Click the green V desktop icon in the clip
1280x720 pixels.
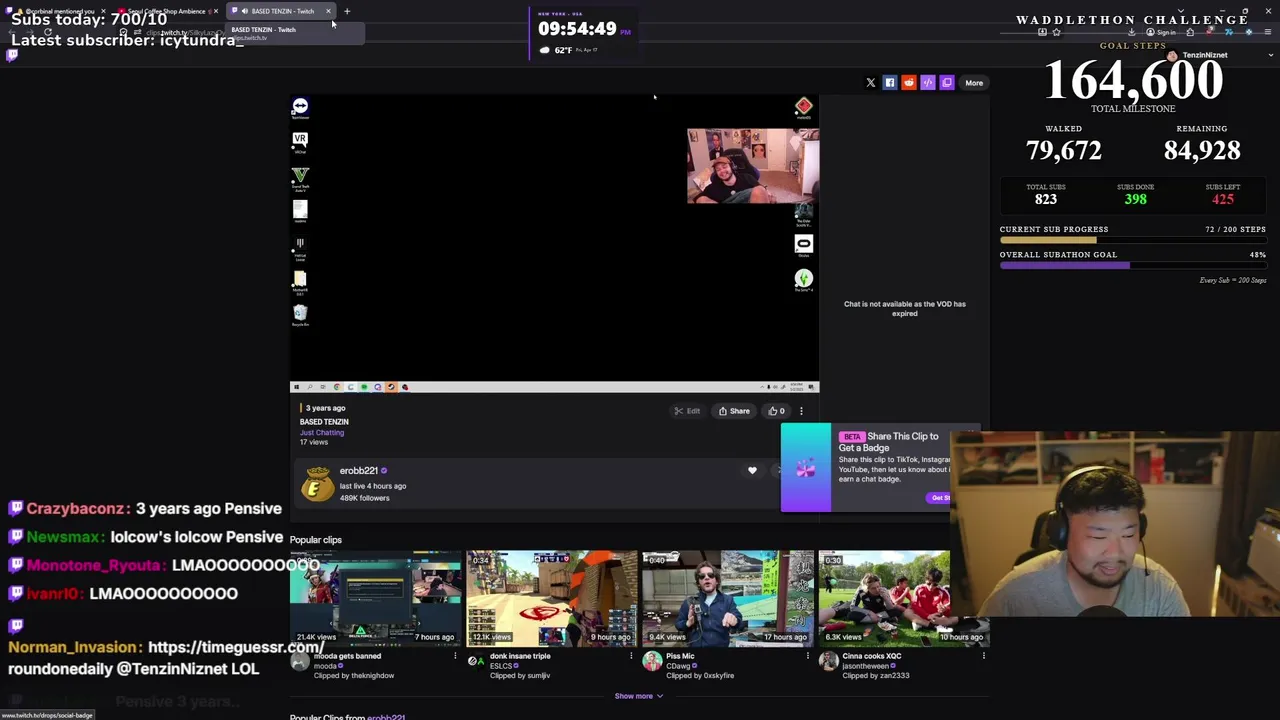point(300,179)
